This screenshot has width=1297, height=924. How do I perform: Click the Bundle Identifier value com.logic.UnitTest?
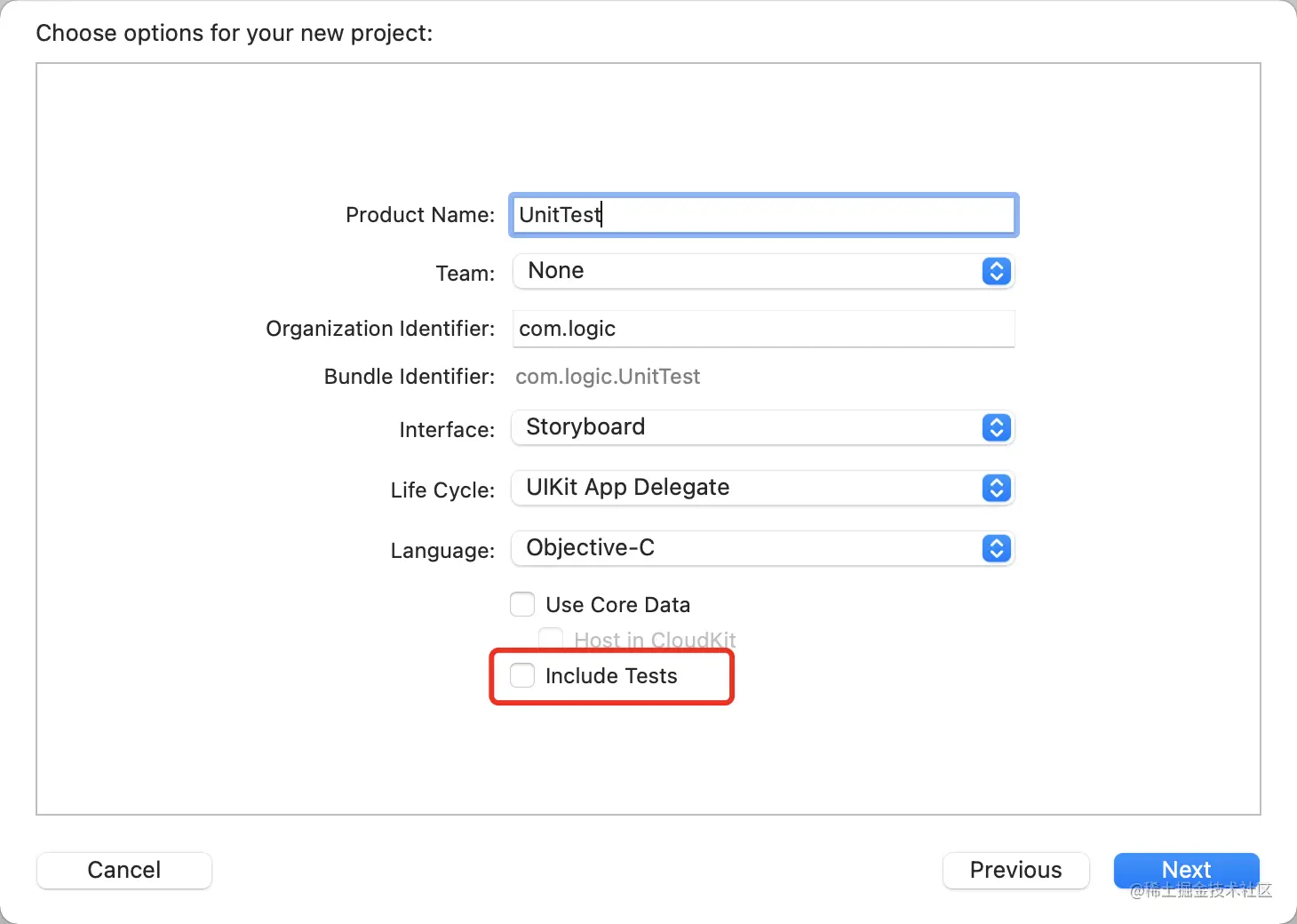pyautogui.click(x=608, y=377)
